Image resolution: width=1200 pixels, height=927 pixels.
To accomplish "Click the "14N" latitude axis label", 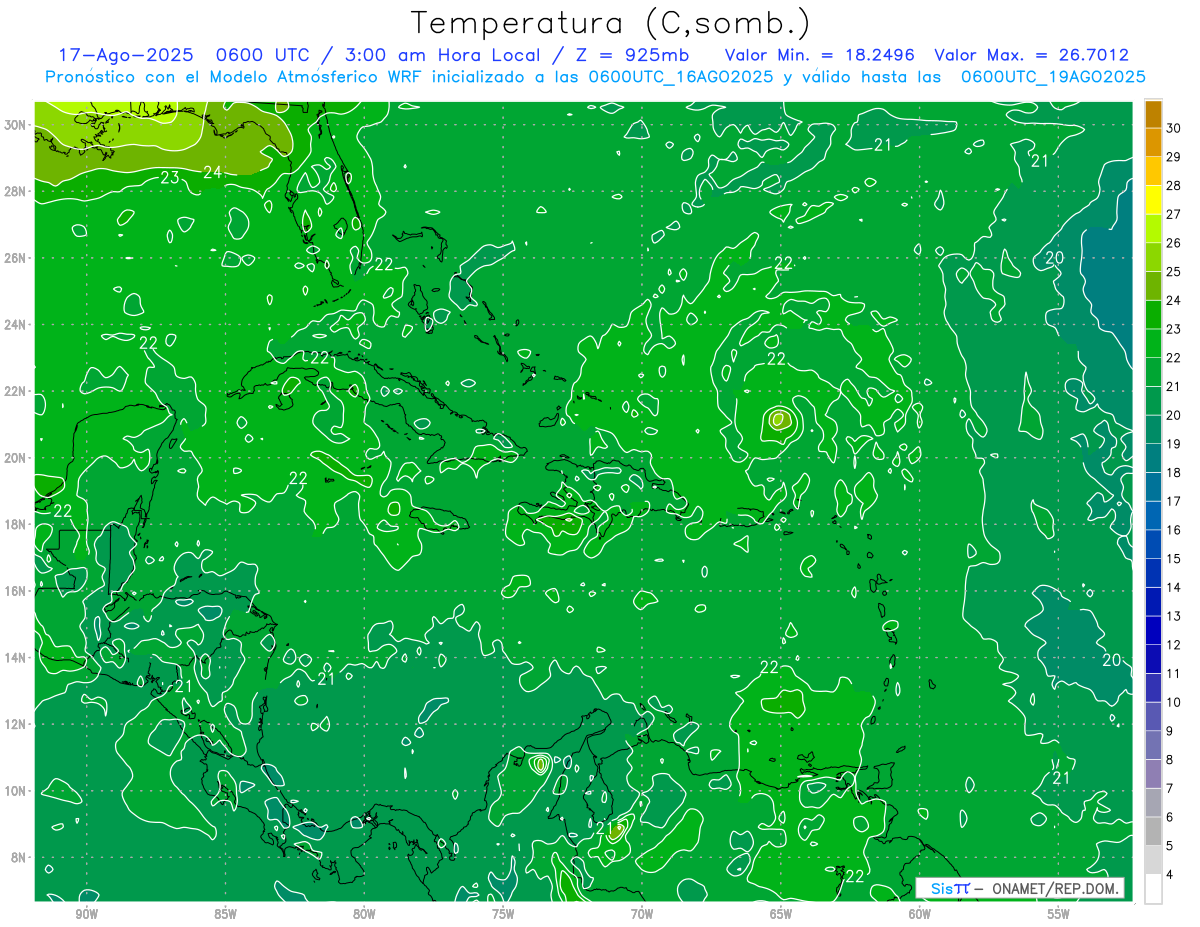I will [15, 658].
